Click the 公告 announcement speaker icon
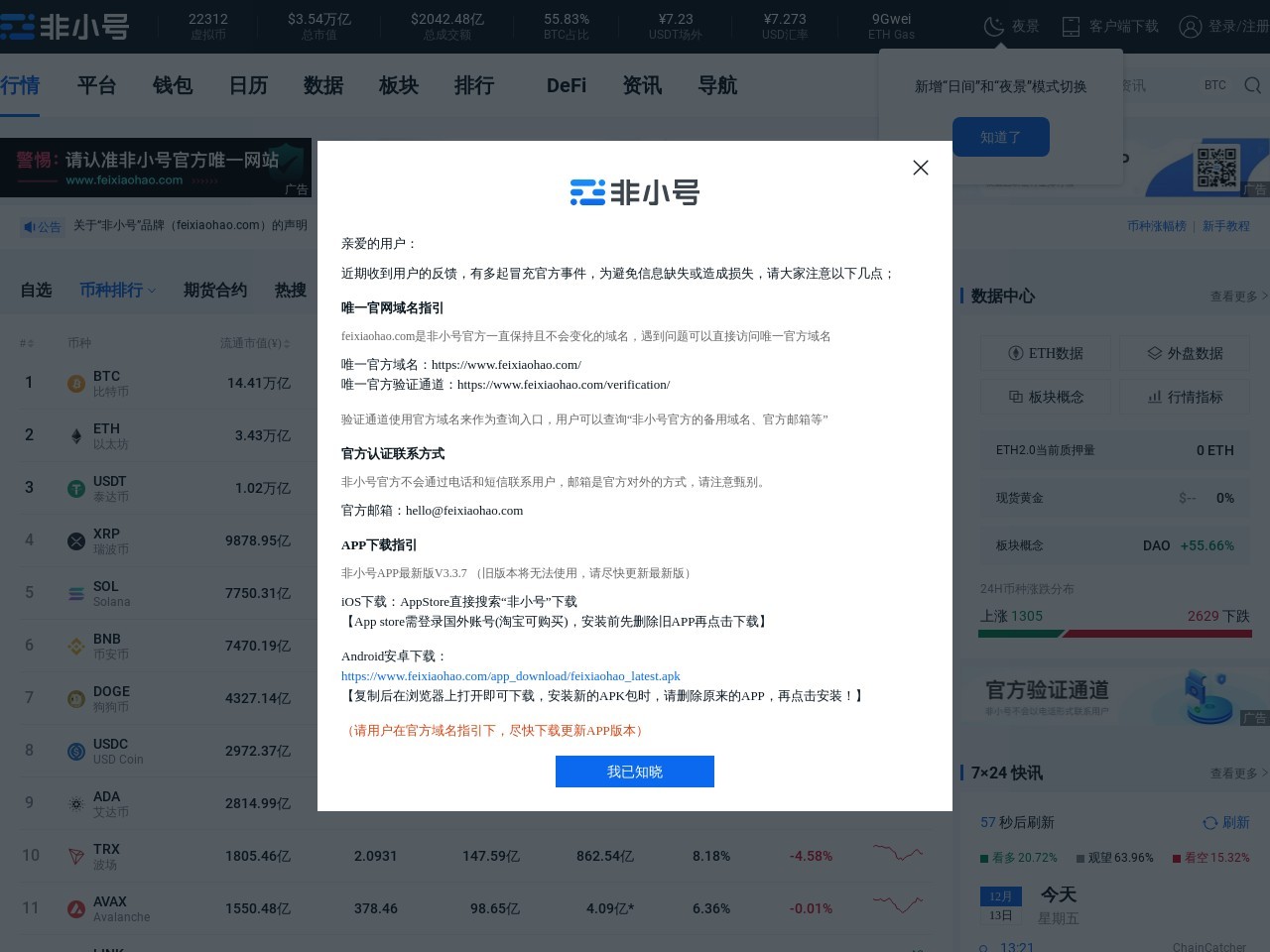The image size is (1270, 952). coord(30,227)
